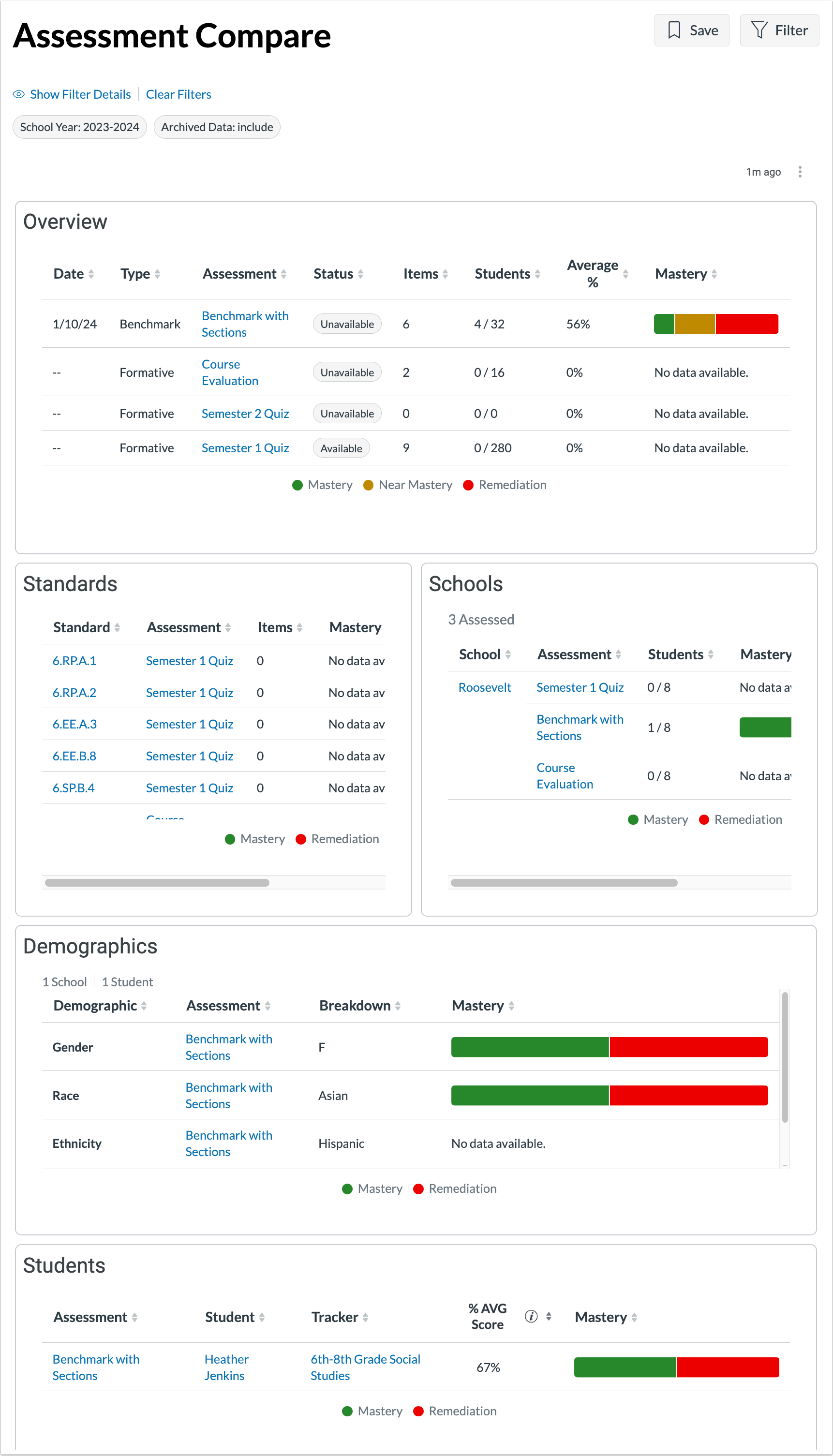Click the horizontal scrollbar in the Standards panel
The width and height of the screenshot is (833, 1456).
click(157, 883)
